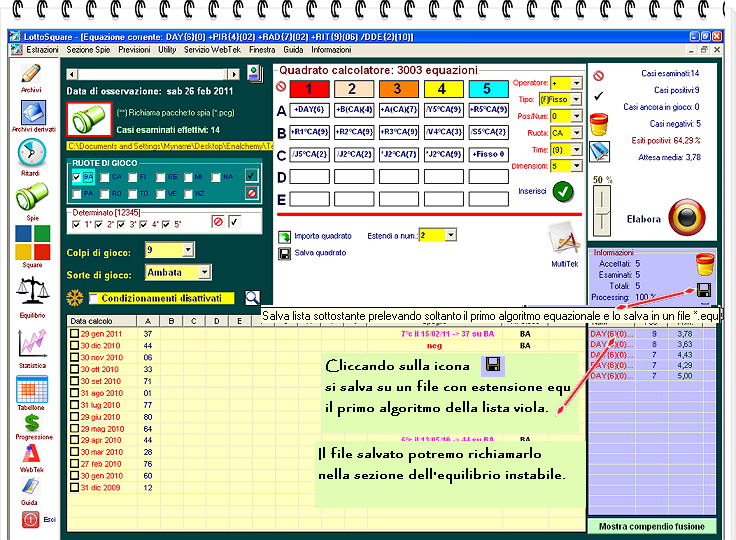This screenshot has height=540, width=736.
Task: Open the Pos/Num dropdown
Action: [x=576, y=116]
